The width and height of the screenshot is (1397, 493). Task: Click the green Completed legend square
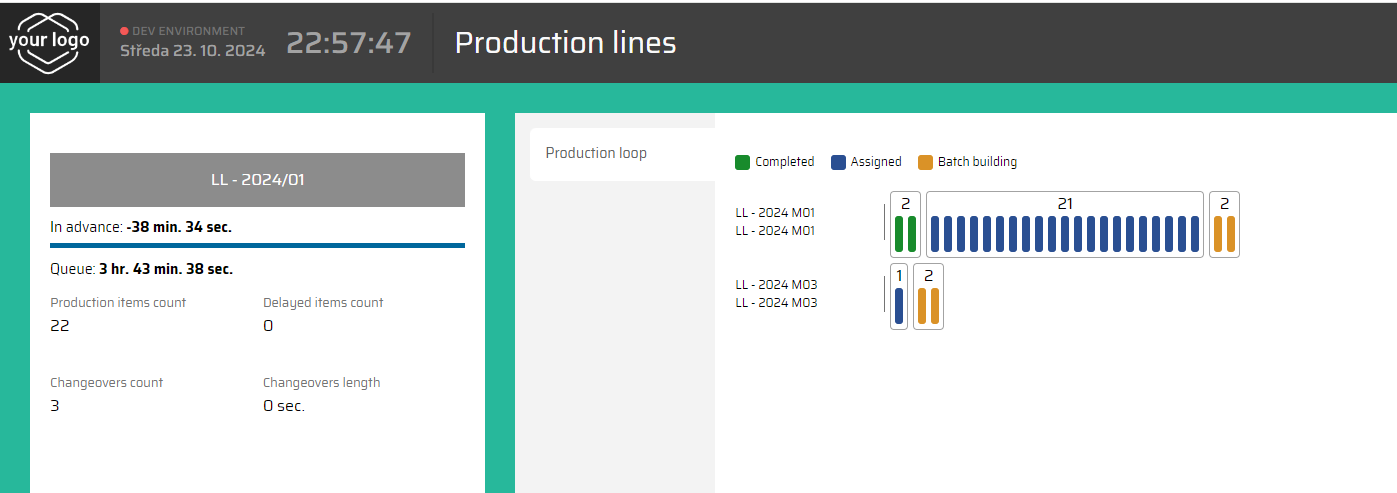742,162
